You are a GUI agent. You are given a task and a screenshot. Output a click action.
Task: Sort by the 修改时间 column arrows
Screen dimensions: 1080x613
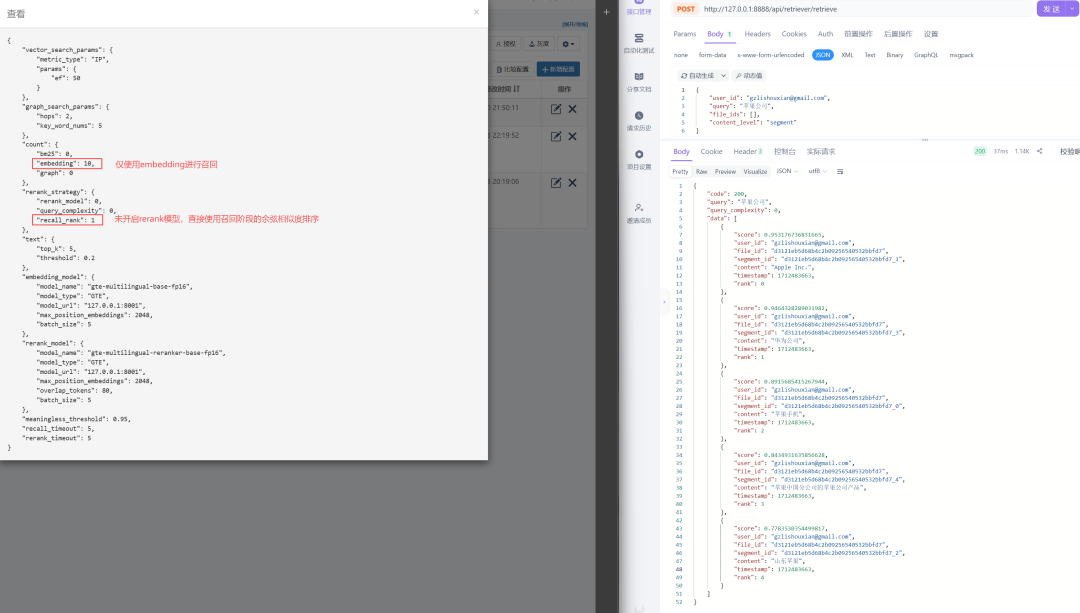[x=517, y=89]
